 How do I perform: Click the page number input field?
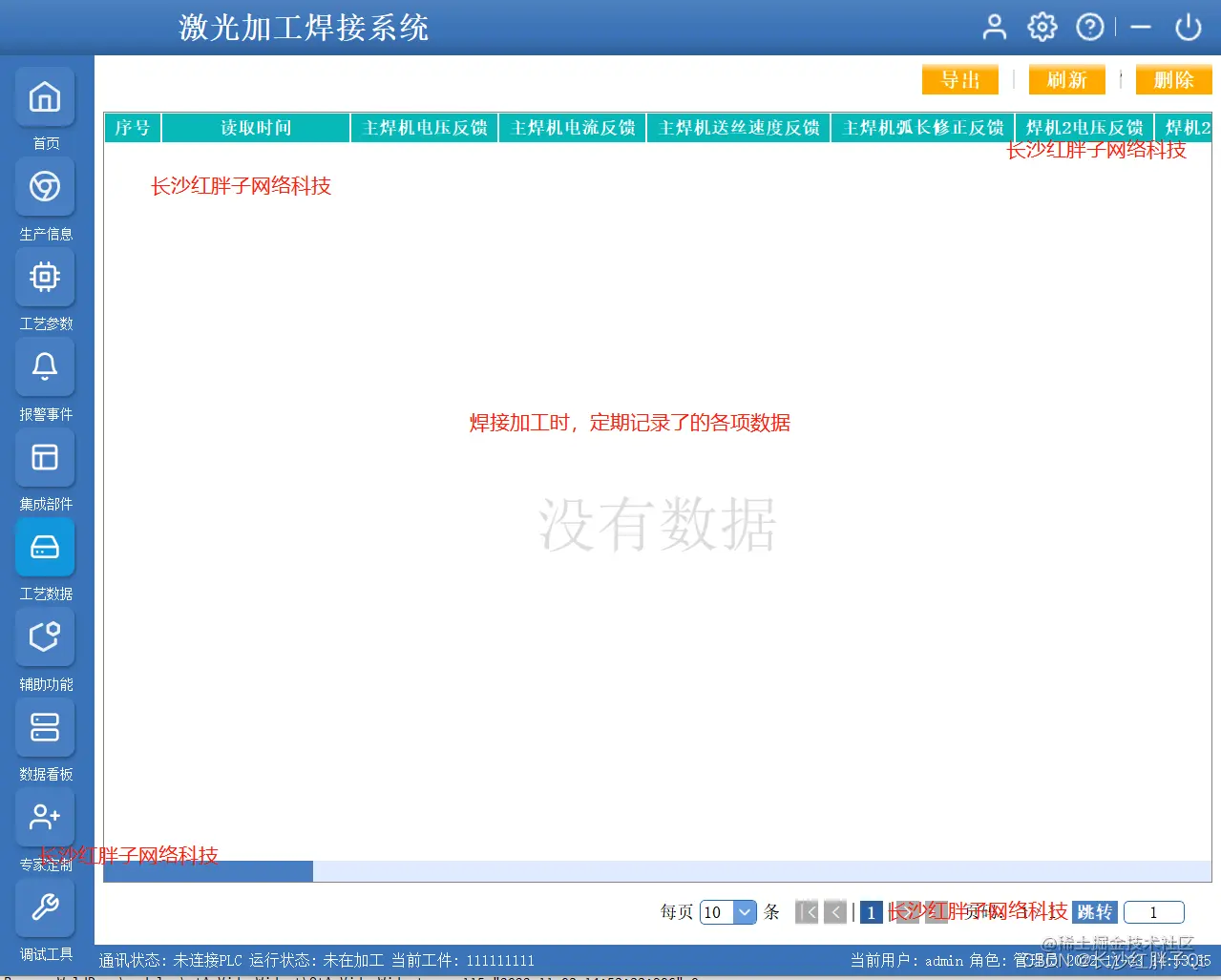pyautogui.click(x=1153, y=912)
